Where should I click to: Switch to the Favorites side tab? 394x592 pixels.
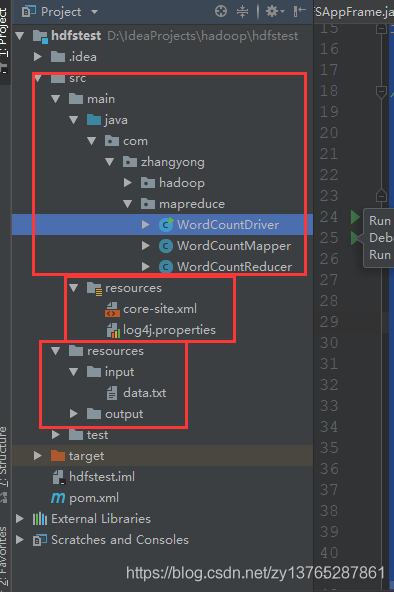point(4,555)
